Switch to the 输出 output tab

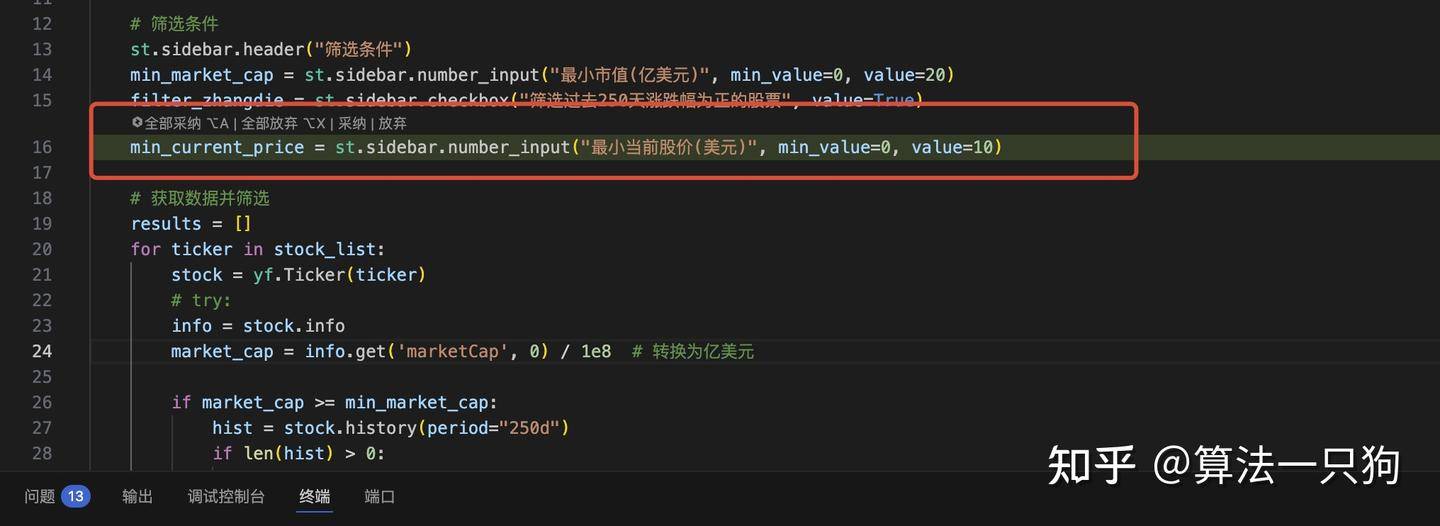click(x=138, y=496)
